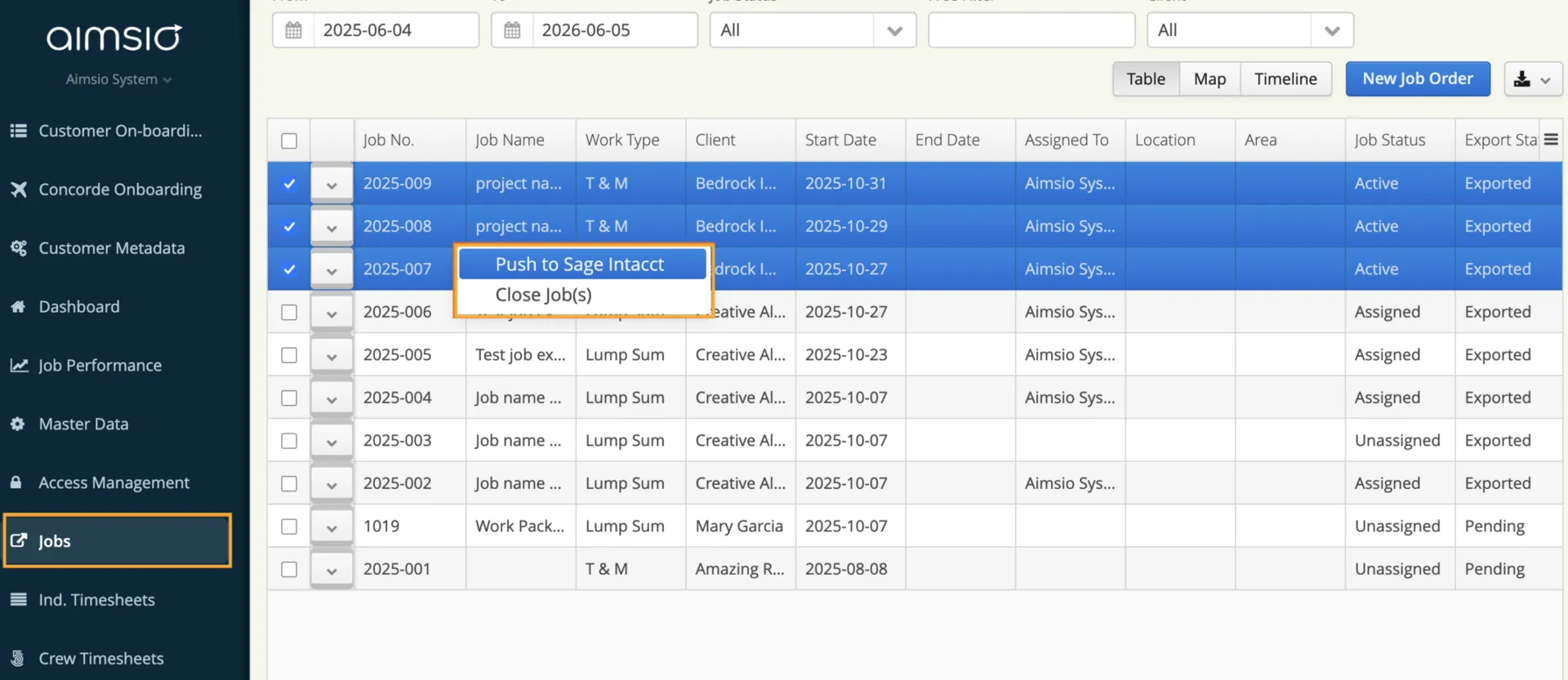
Task: Switch to the Timeline view
Action: [x=1285, y=79]
